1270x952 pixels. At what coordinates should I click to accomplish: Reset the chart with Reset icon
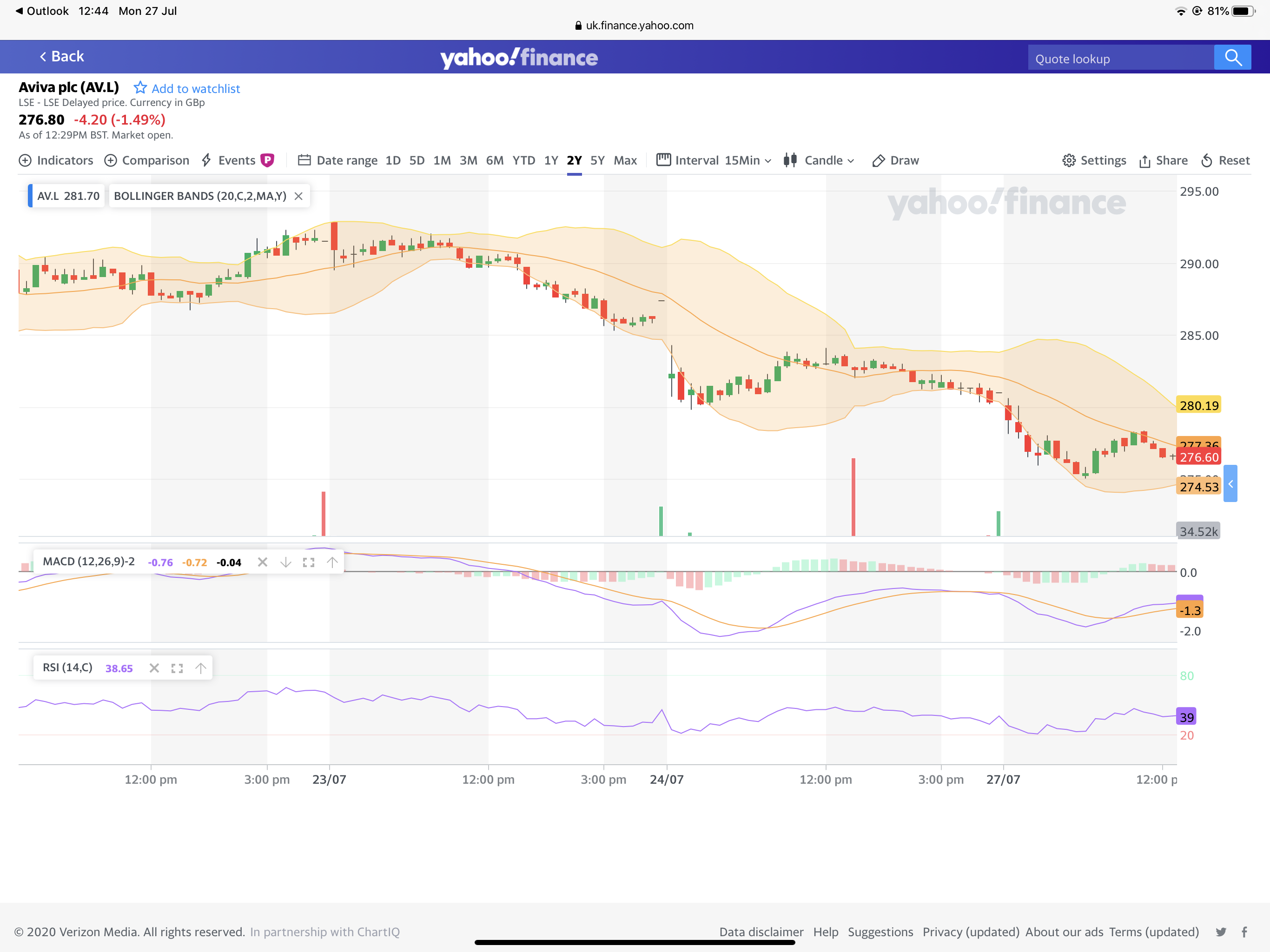click(x=1207, y=161)
